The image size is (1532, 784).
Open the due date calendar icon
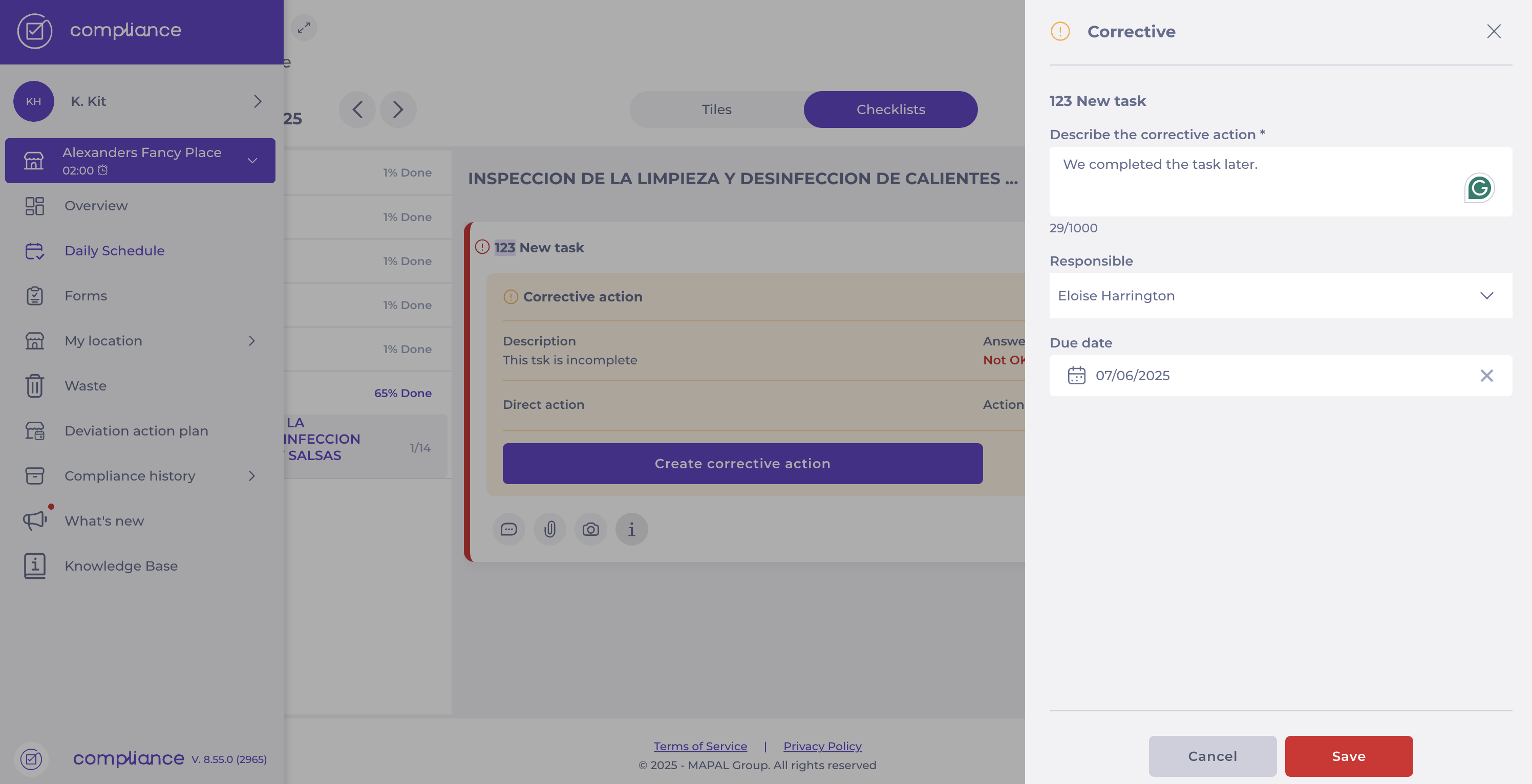click(1076, 376)
